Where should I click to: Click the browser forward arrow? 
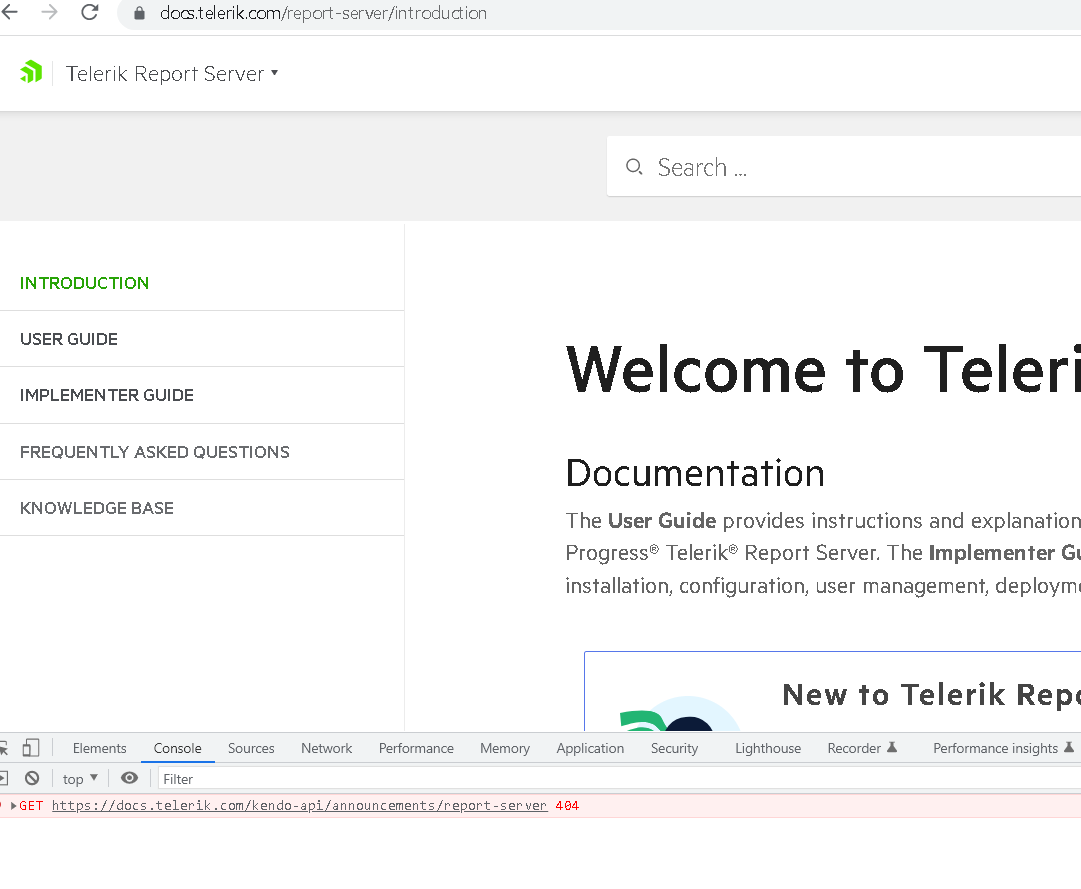coord(49,12)
